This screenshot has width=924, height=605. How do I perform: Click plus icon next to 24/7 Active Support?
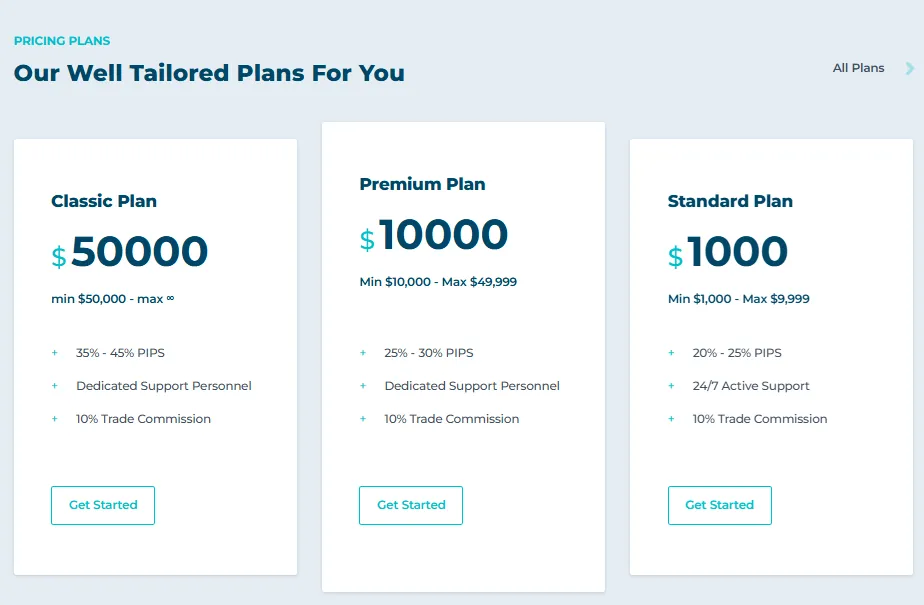[x=671, y=386]
